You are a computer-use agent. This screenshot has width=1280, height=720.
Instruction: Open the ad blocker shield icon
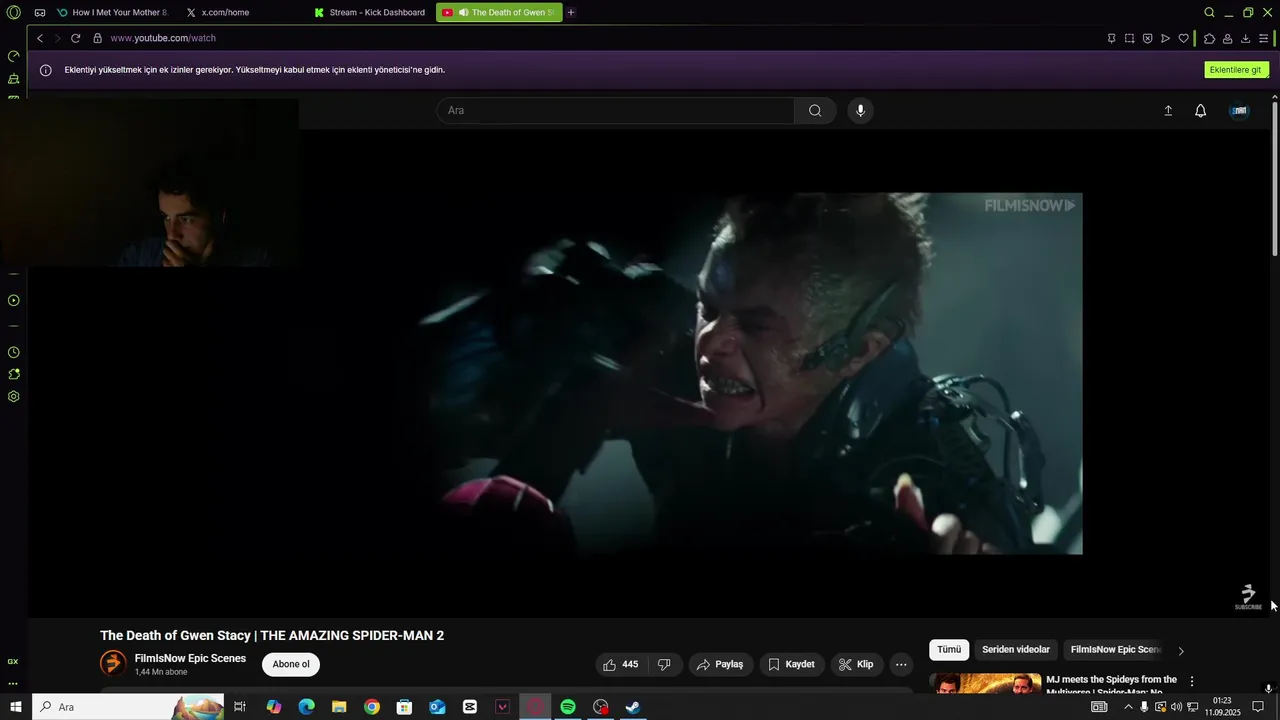(1147, 38)
